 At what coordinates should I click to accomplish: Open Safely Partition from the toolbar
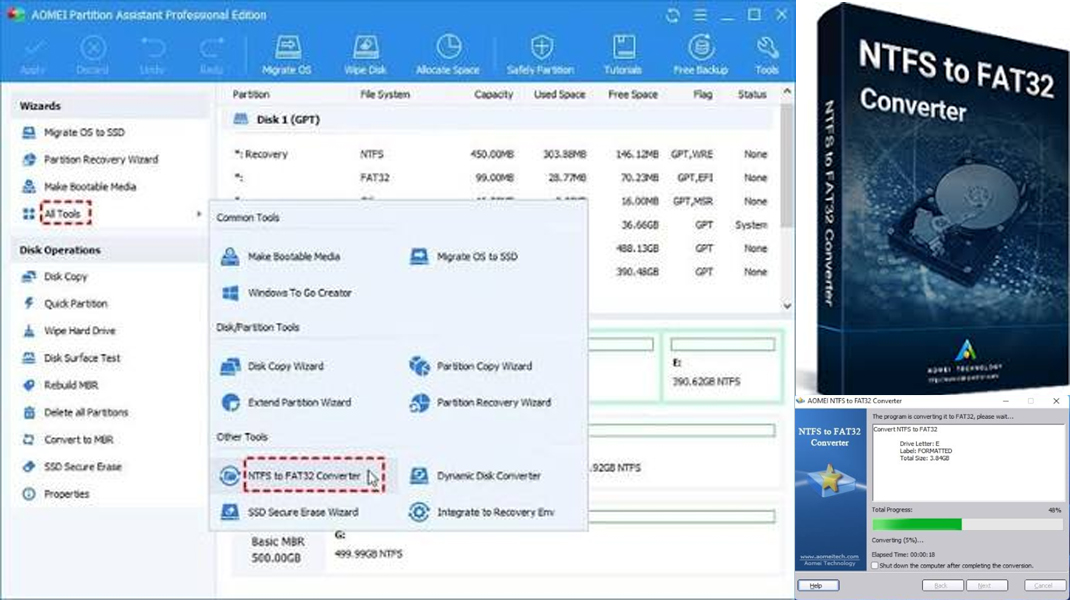540,55
